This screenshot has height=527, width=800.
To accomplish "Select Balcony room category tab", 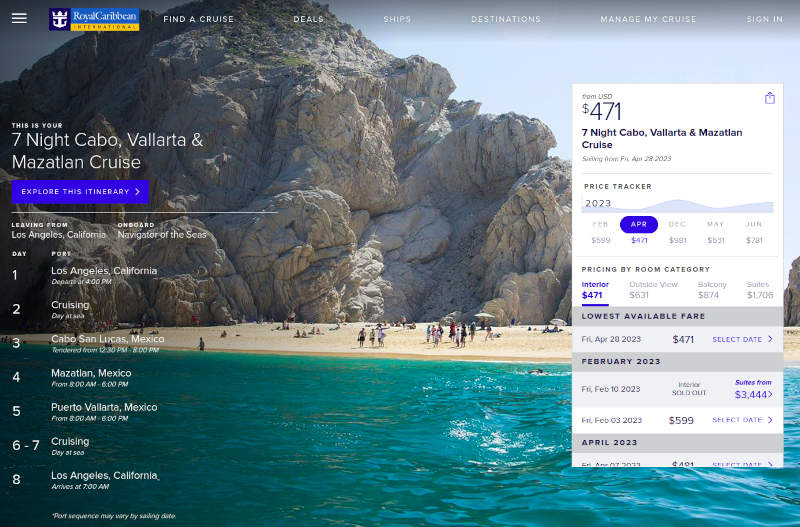I will coord(712,290).
